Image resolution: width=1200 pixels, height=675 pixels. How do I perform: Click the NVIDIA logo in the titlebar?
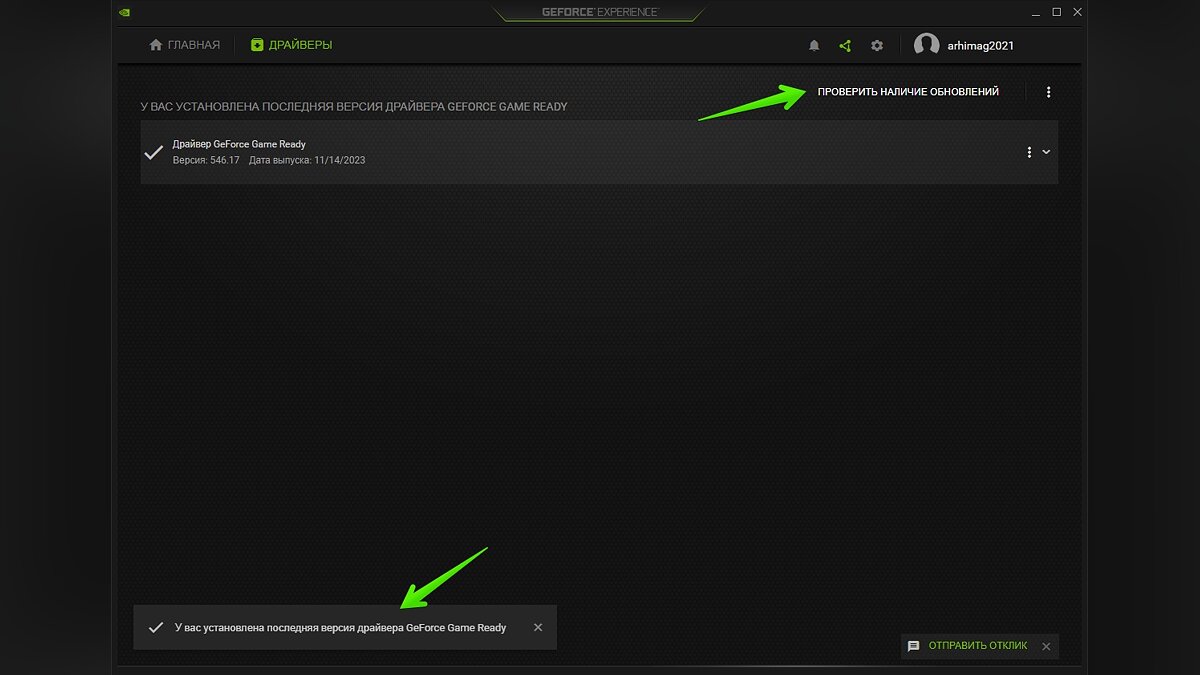click(x=124, y=12)
